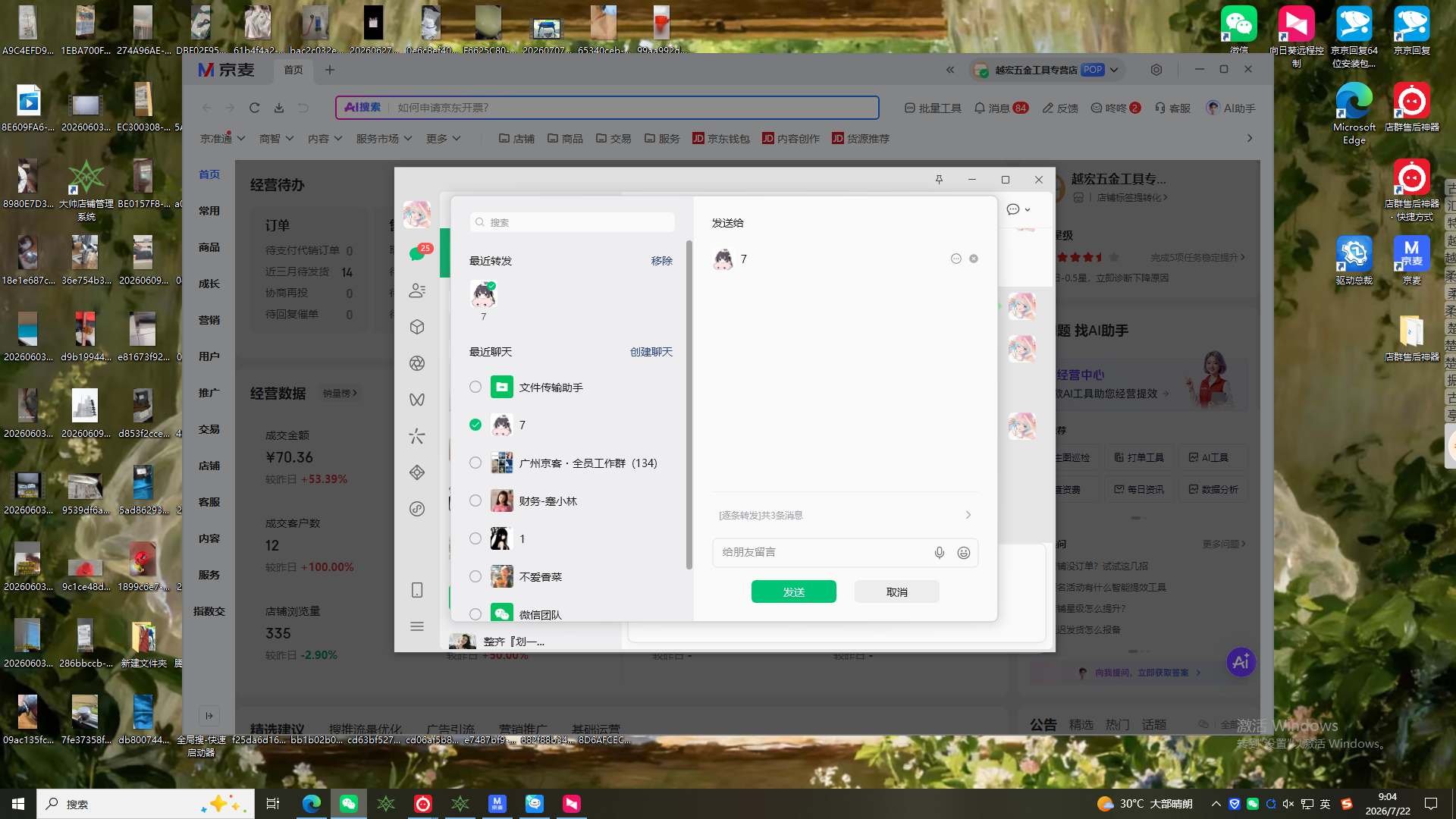Click the refresh icon in Jingmai toolbar
The image size is (1456, 819).
coord(255,108)
